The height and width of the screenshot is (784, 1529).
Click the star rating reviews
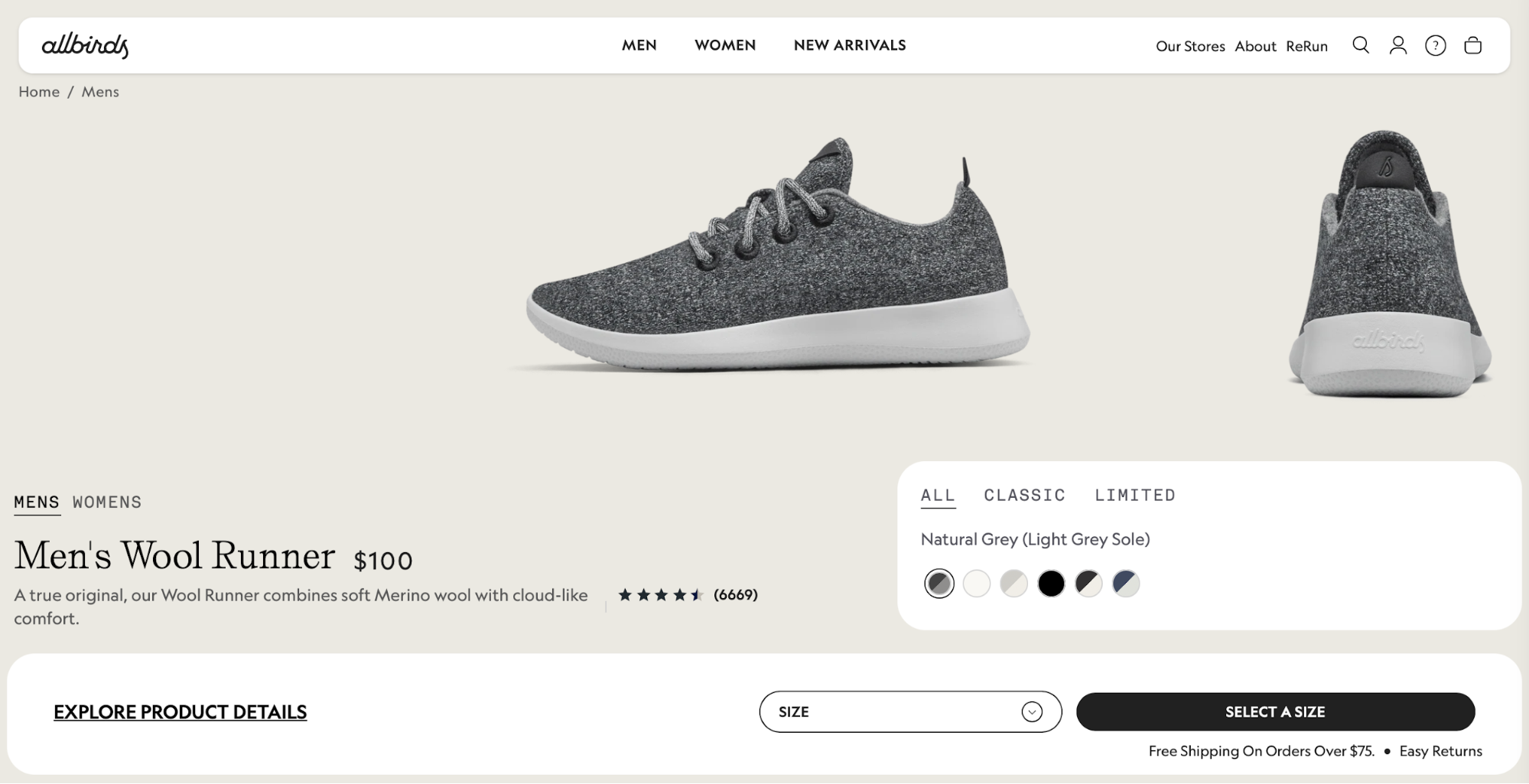click(687, 595)
